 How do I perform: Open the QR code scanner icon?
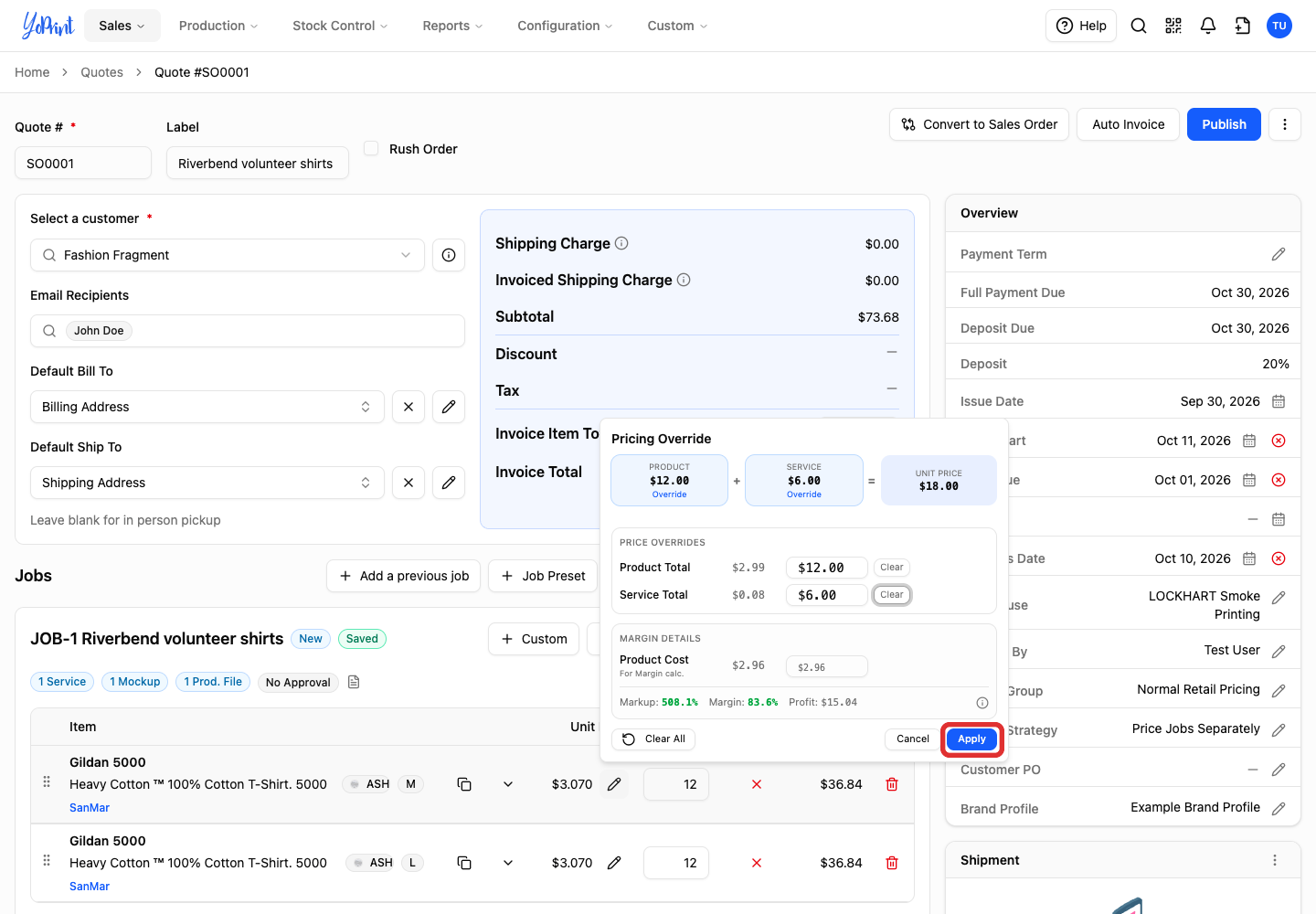click(x=1173, y=26)
